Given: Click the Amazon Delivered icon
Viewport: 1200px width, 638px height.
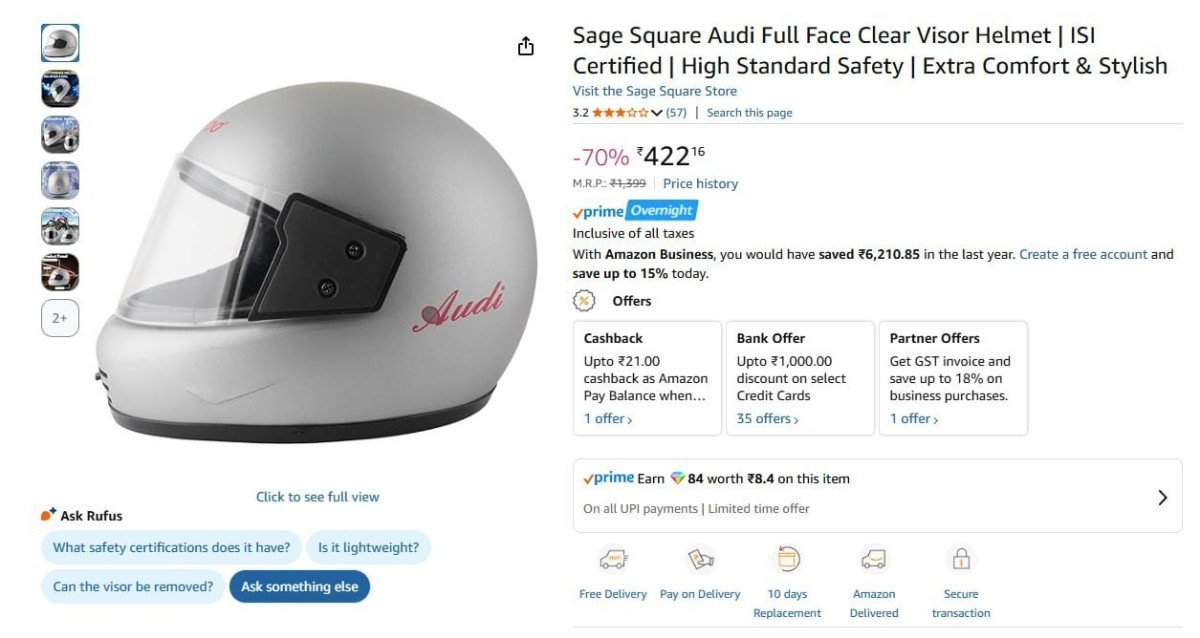Looking at the screenshot, I should 874,559.
